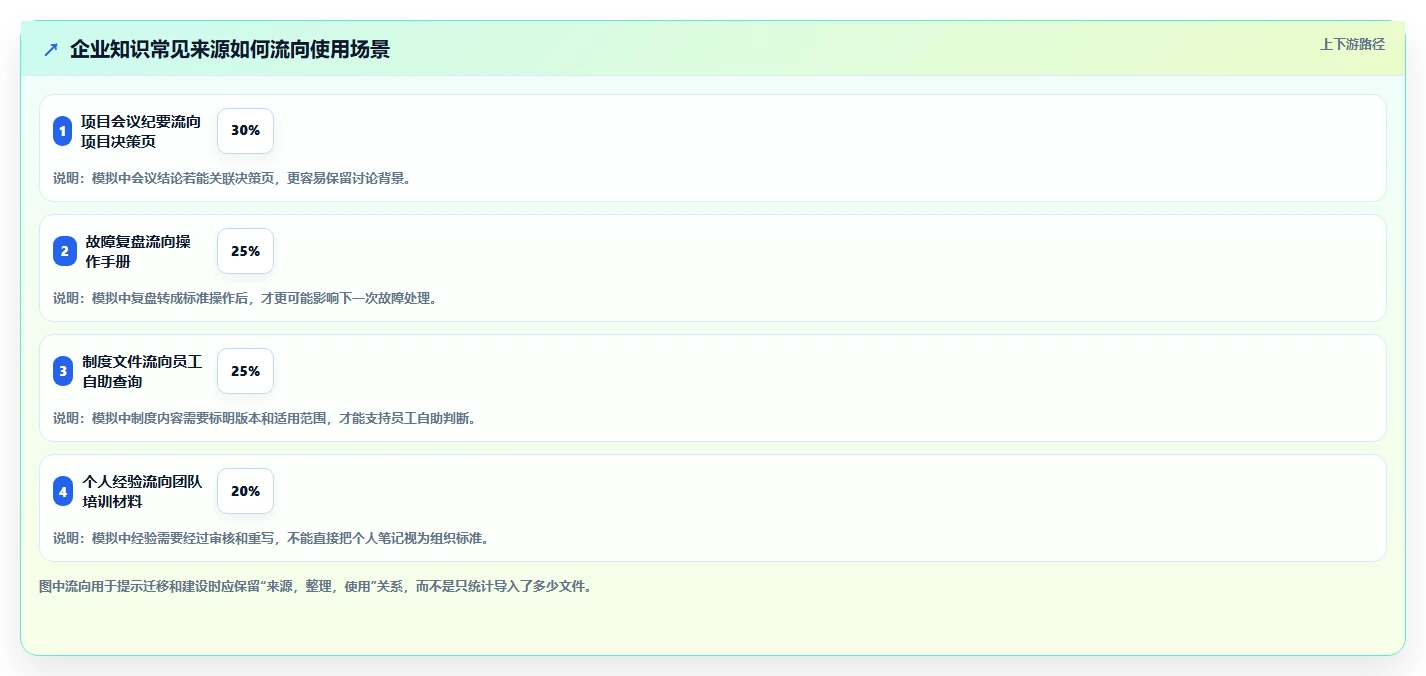Click the title 企业知识常见来源如何流向使用场景
Image resolution: width=1426 pixels, height=676 pixels.
[230, 50]
